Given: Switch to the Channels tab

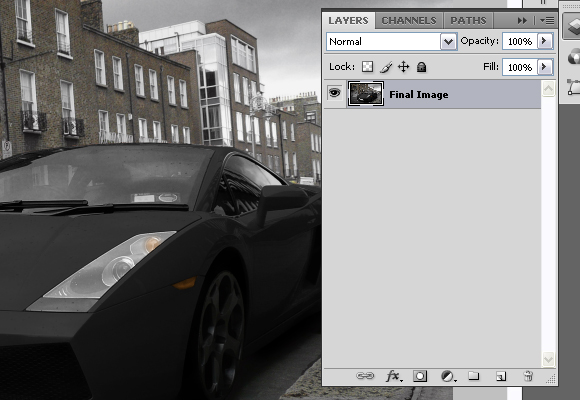Looking at the screenshot, I should 409,21.
